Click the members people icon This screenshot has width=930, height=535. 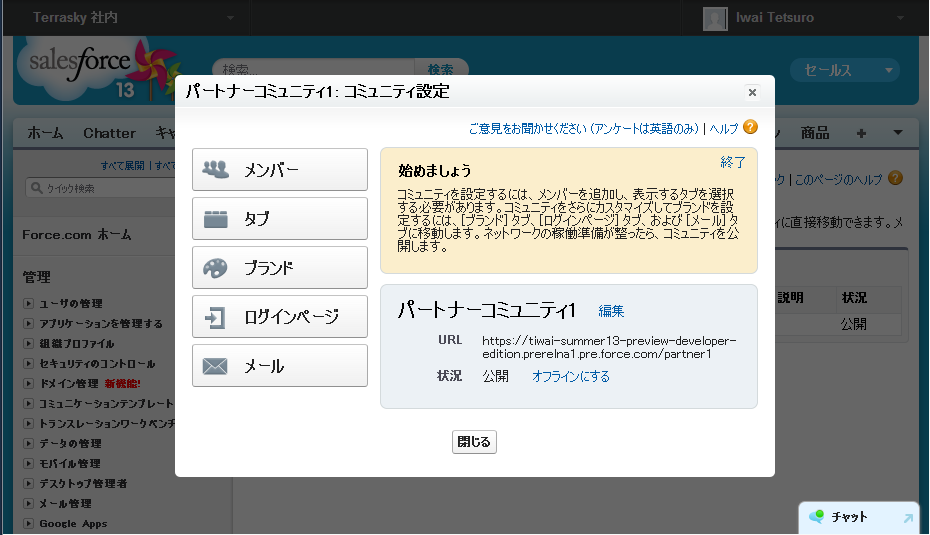[215, 170]
